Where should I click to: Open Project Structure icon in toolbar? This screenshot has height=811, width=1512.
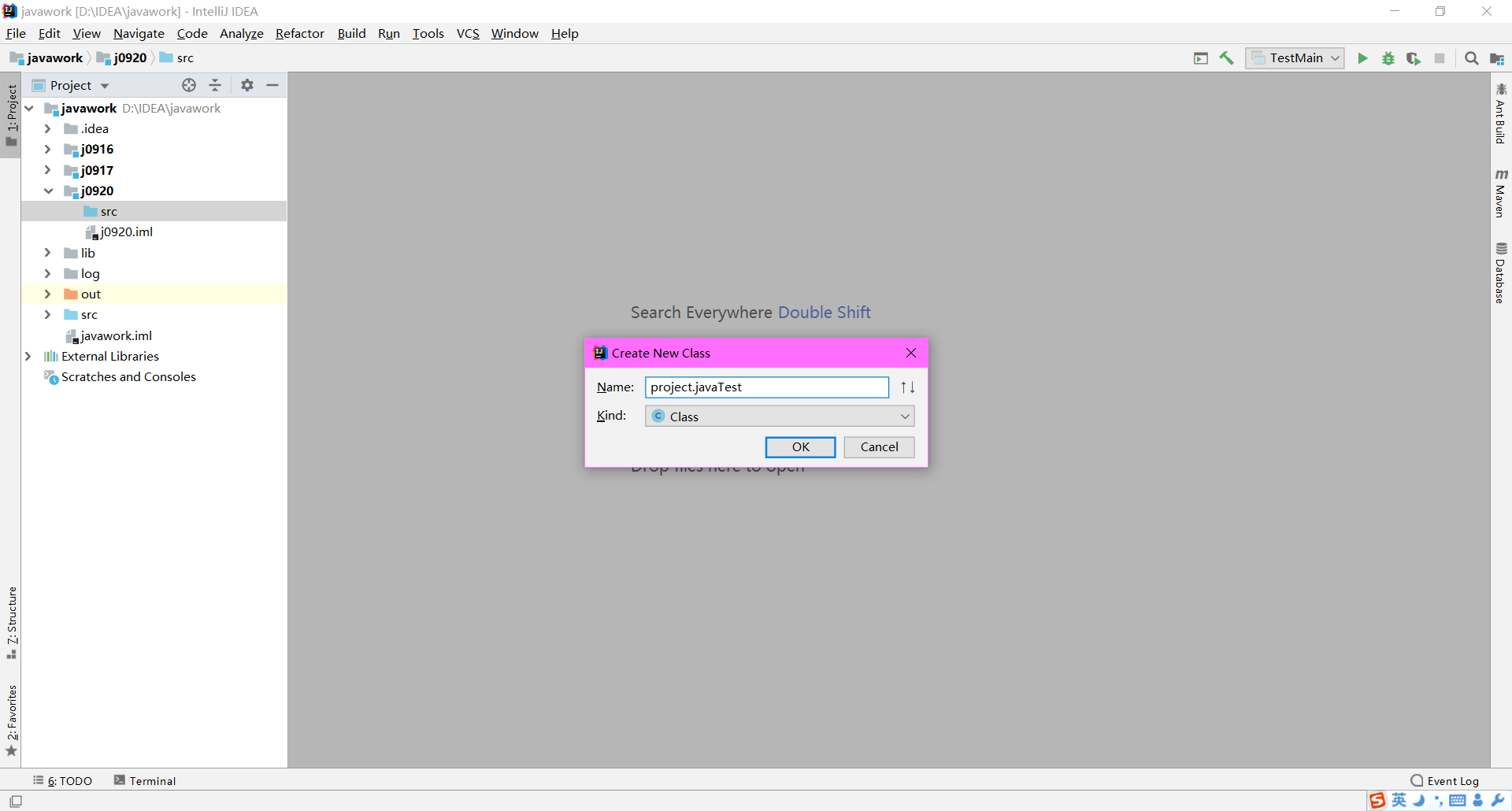point(1497,58)
